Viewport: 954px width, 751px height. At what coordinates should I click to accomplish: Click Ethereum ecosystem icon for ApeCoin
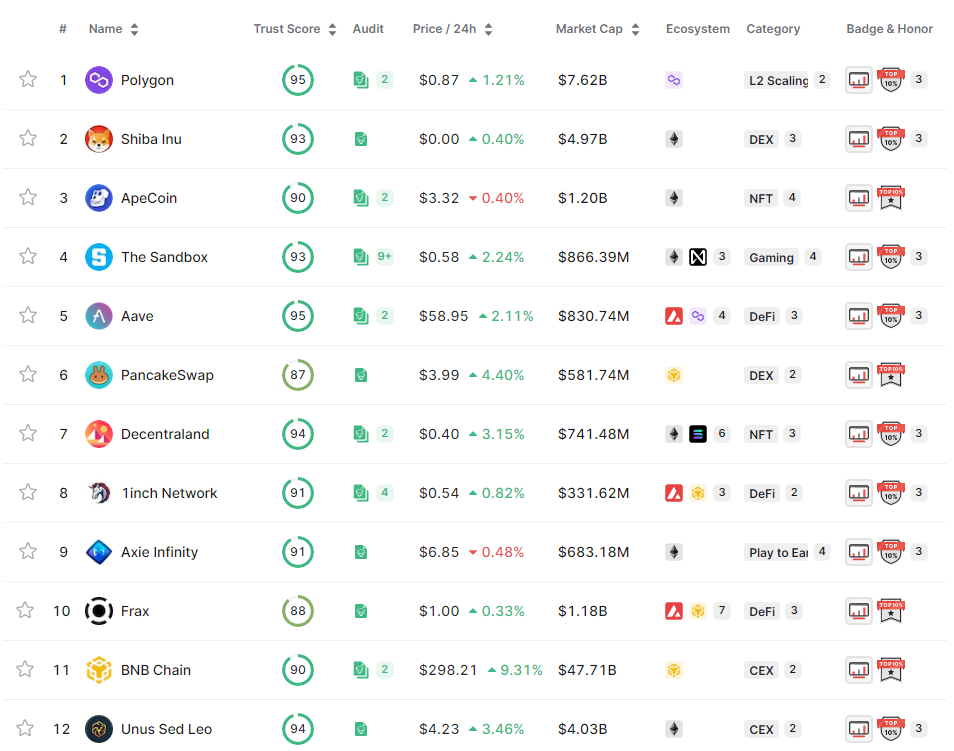(674, 198)
